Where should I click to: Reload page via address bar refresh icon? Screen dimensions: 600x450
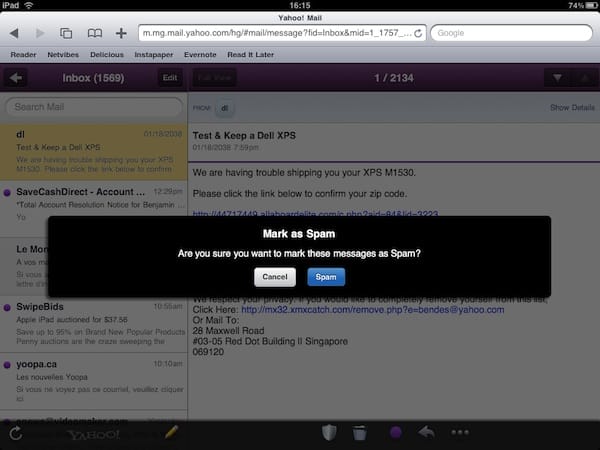(x=417, y=33)
